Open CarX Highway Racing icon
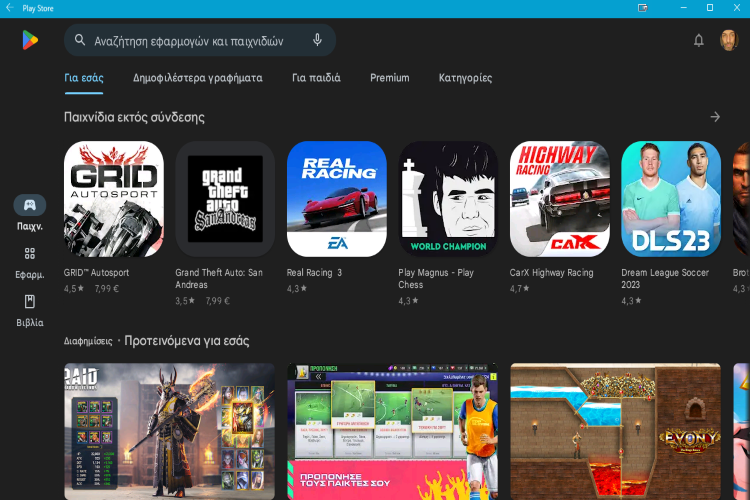 click(560, 199)
